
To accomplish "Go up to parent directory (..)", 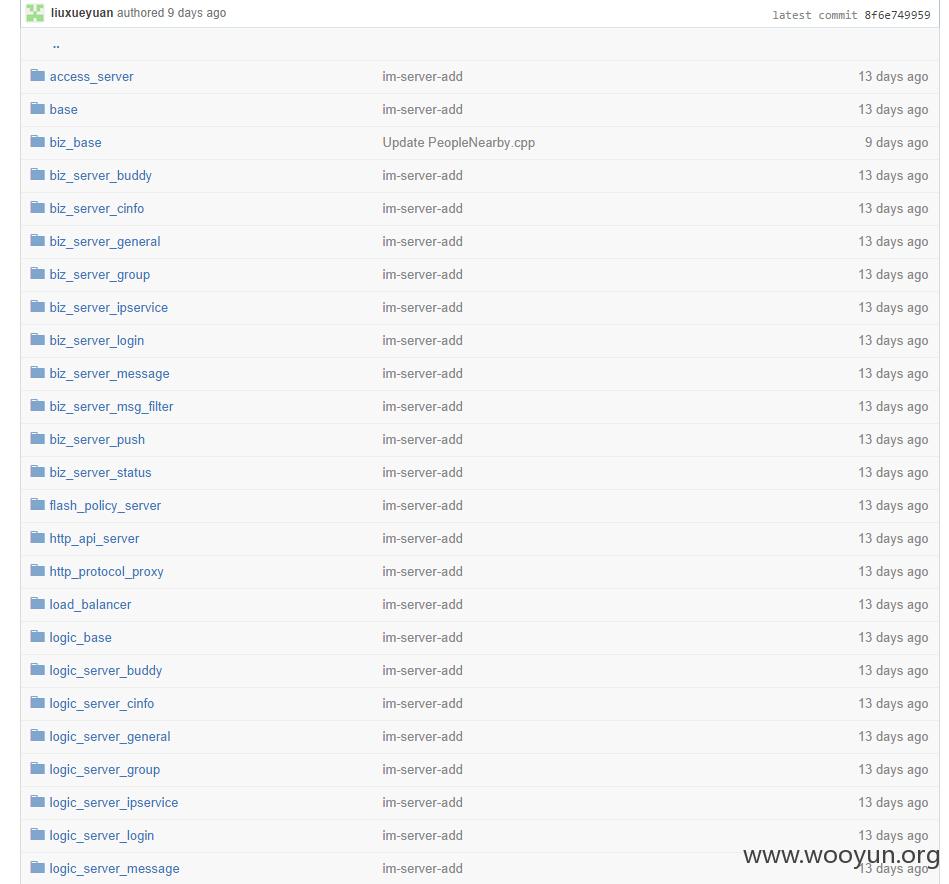I will pos(56,45).
